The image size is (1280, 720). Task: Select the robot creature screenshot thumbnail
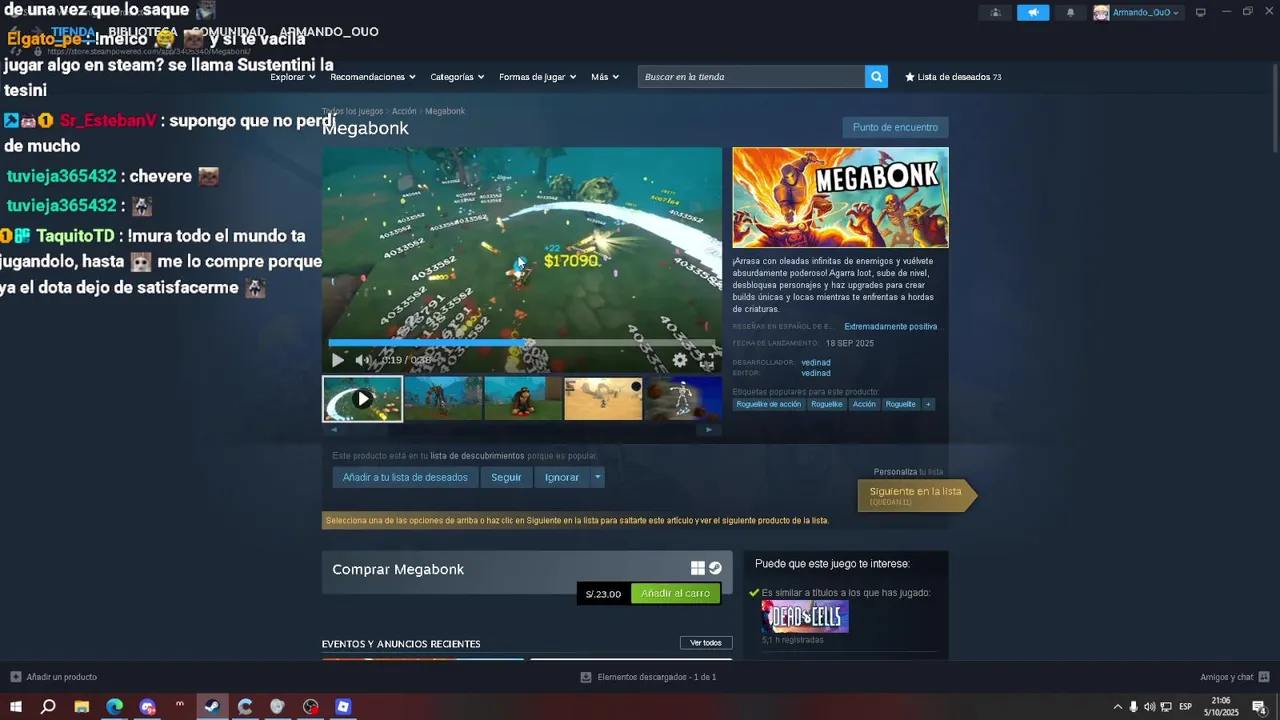click(x=443, y=398)
